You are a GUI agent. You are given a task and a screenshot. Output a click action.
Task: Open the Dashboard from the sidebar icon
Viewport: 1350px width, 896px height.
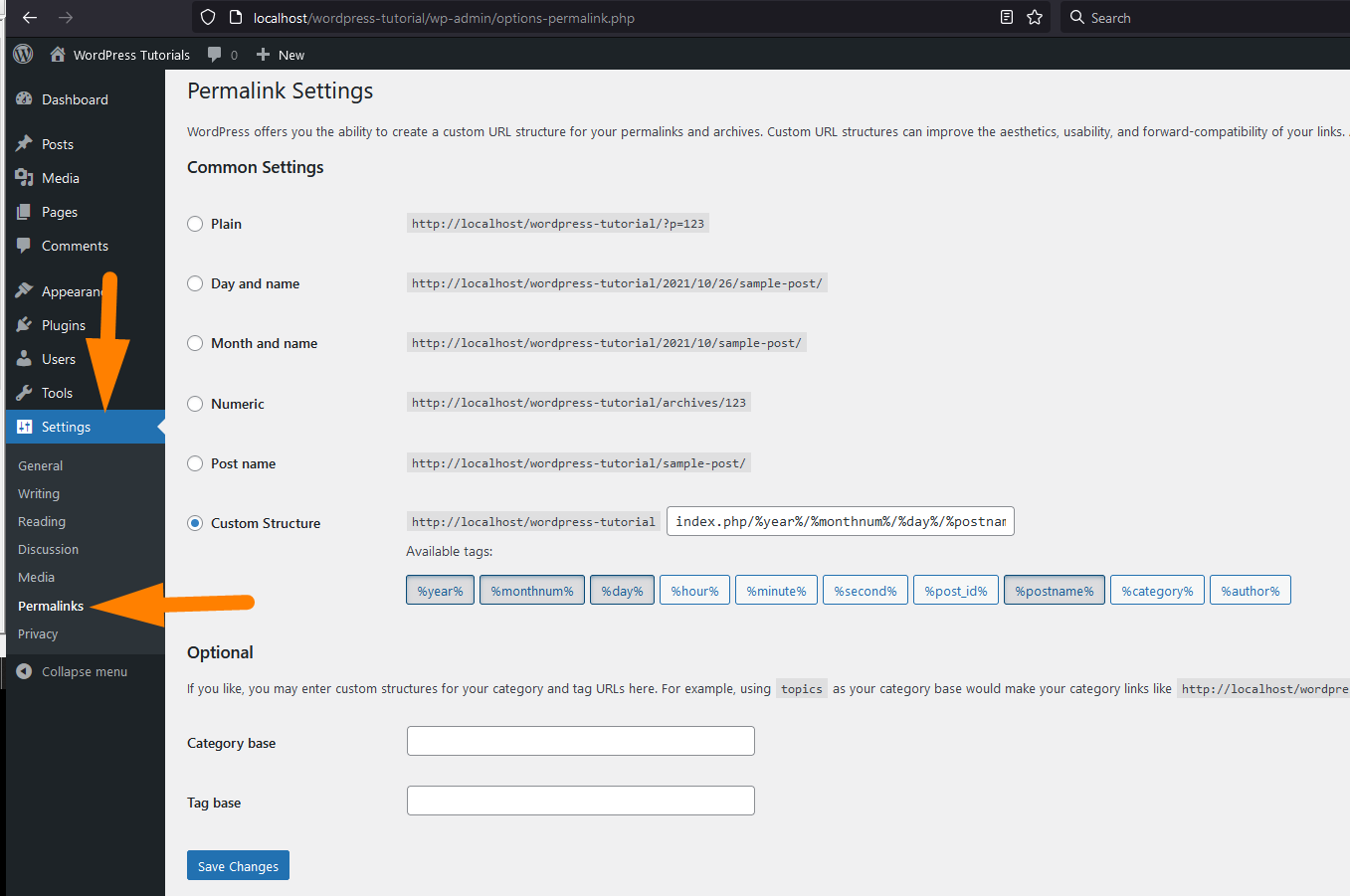click(24, 98)
